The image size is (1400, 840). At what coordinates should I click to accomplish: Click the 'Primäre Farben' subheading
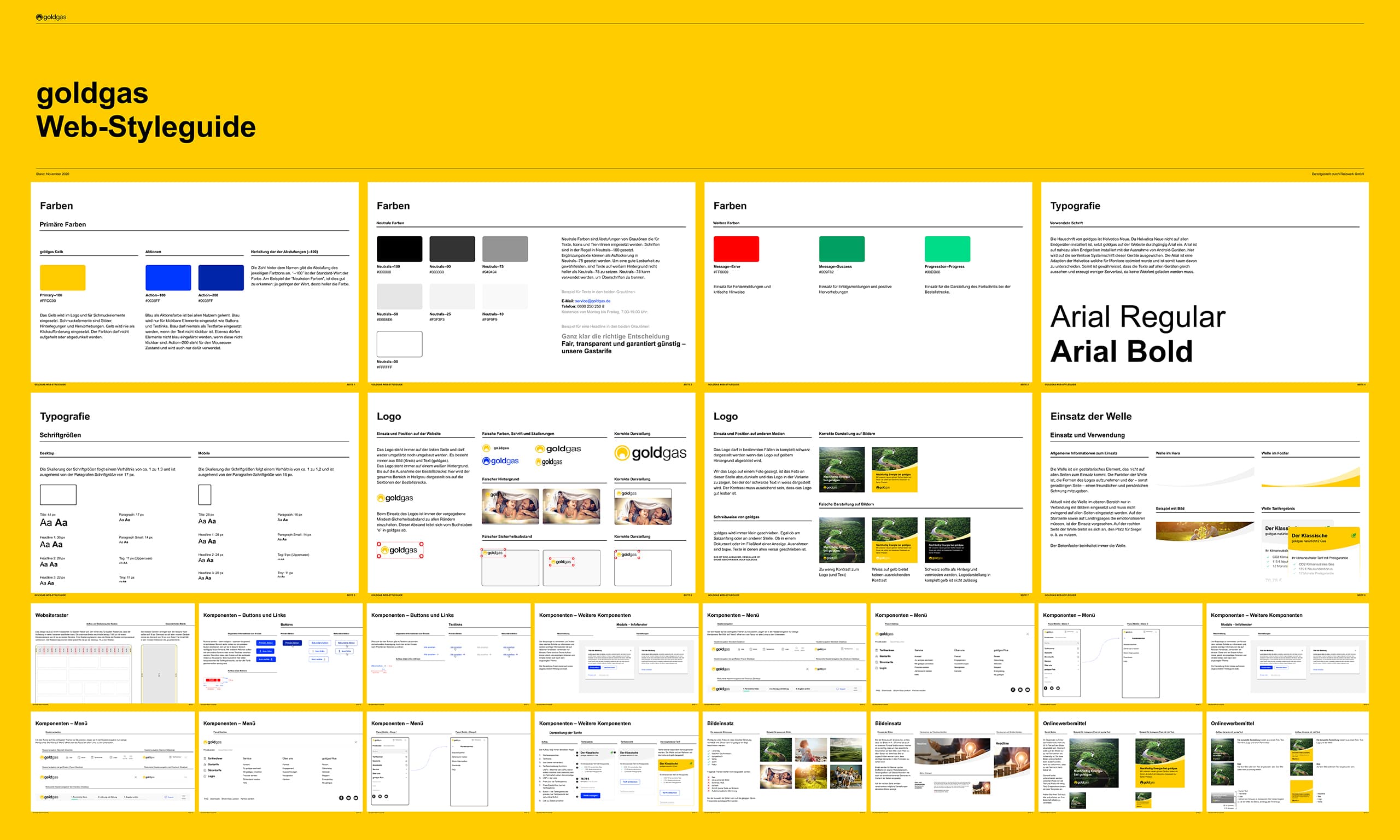(63, 224)
